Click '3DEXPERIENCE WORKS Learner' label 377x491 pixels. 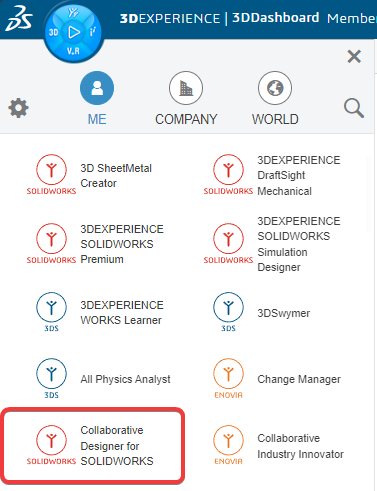click(x=122, y=313)
